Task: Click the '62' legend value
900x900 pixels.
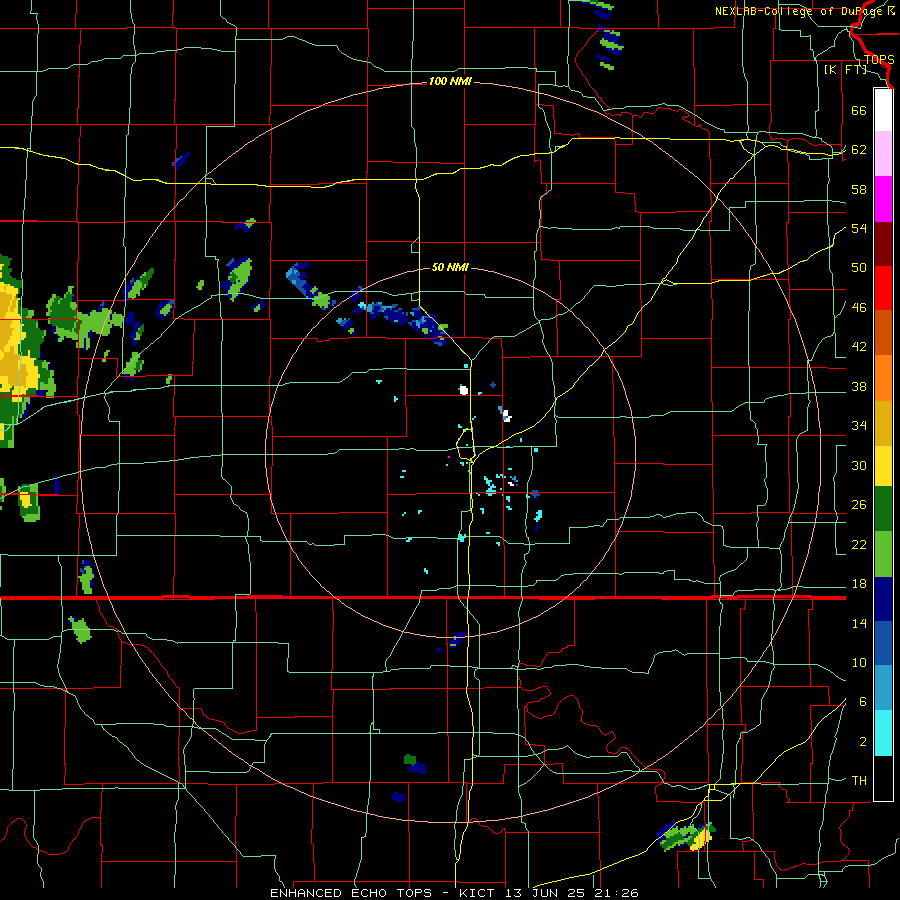Action: coord(859,150)
